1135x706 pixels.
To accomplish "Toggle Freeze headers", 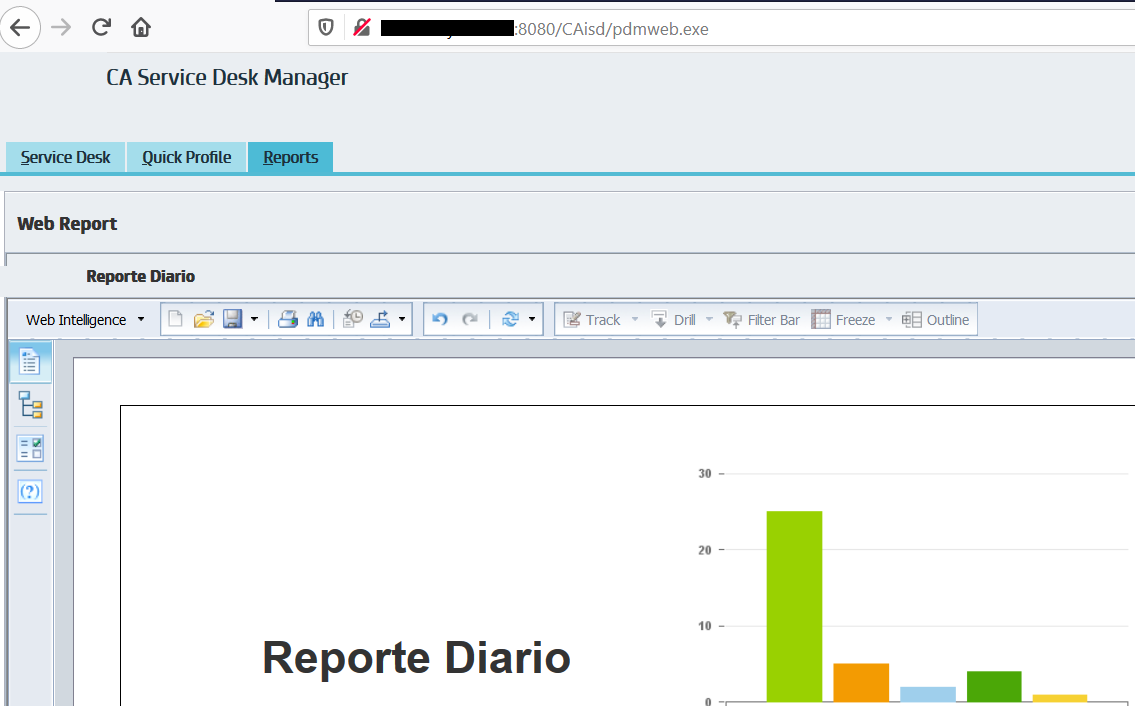I will tap(847, 318).
